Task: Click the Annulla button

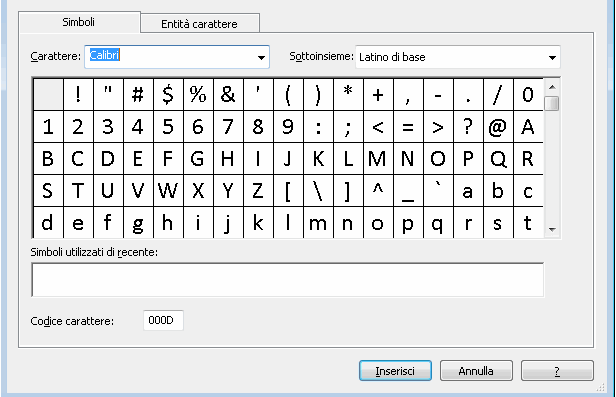Action: pos(476,371)
